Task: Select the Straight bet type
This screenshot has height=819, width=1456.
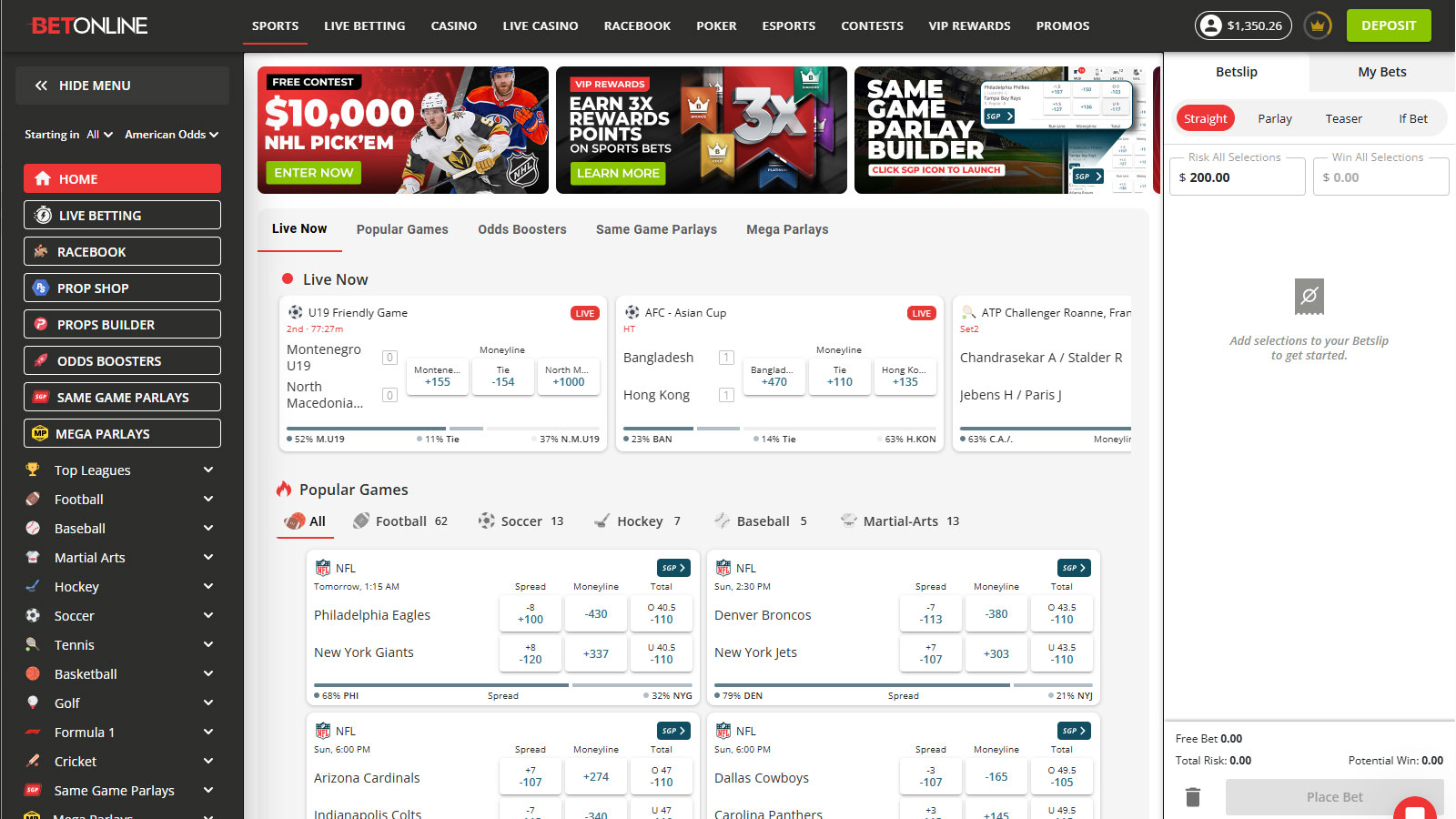Action: 1205,118
